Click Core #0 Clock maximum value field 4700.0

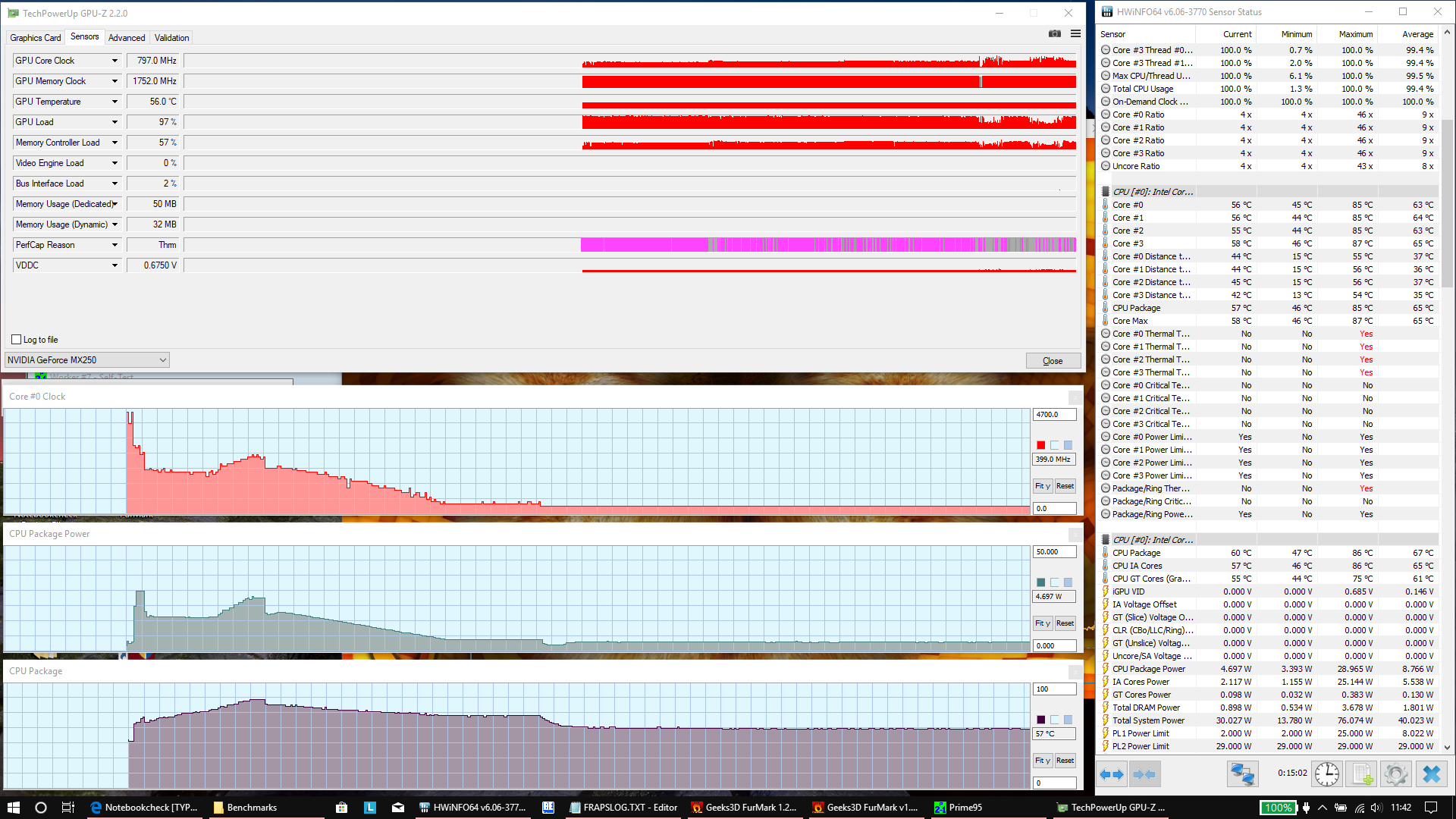tap(1053, 415)
